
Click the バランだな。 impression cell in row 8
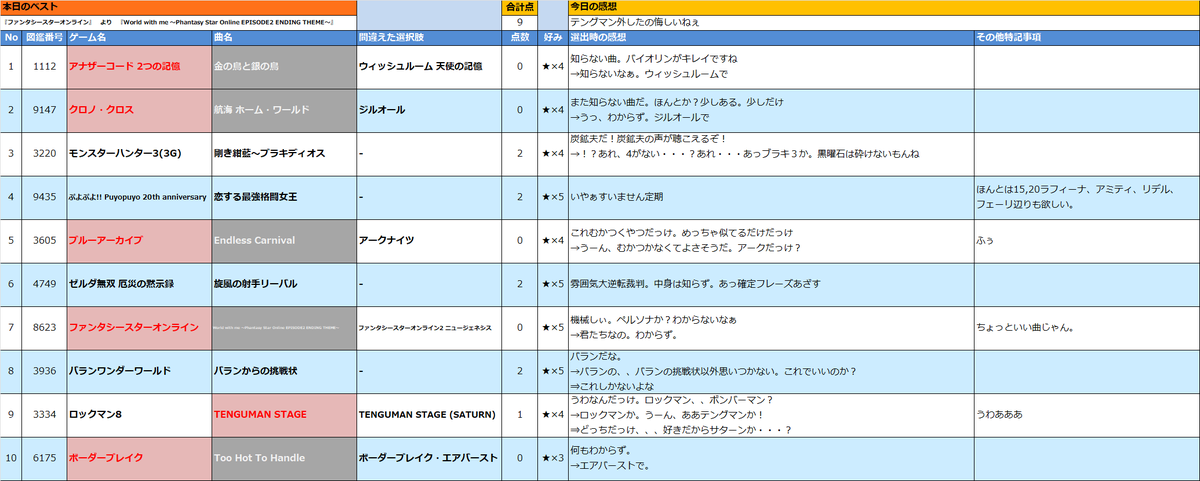tap(770, 371)
